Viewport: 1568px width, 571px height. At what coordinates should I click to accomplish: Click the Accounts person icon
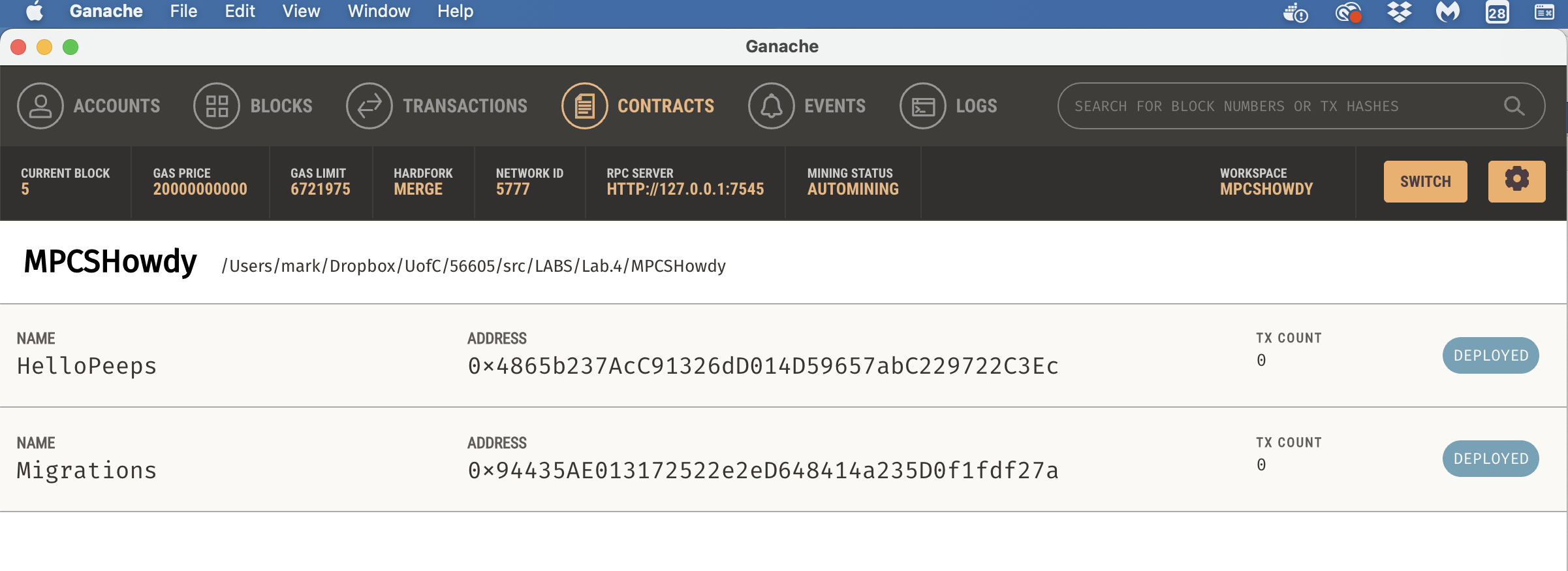pos(40,106)
